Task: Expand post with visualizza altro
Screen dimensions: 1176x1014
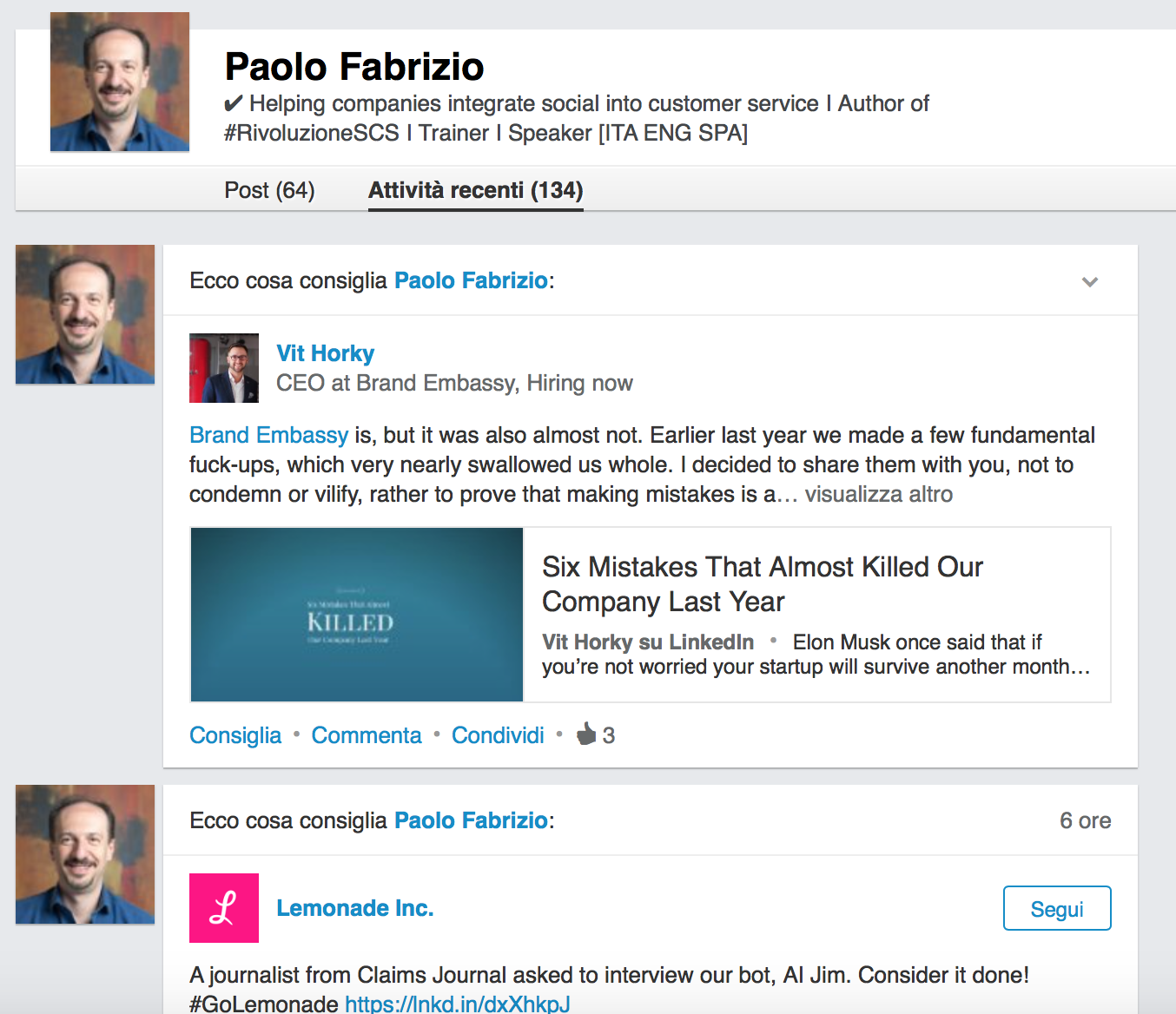Action: point(878,494)
